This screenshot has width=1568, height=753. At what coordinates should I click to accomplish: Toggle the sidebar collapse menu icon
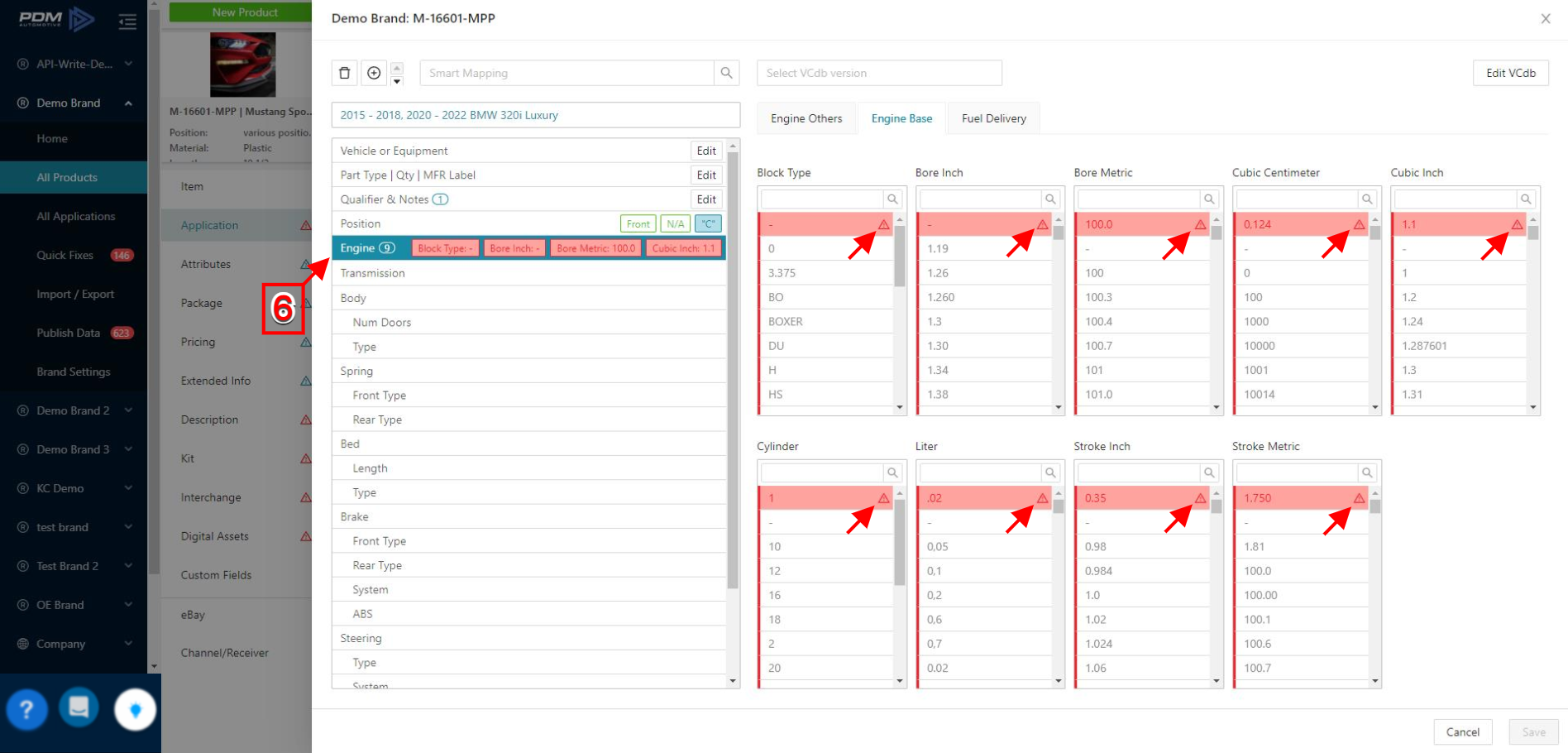[x=127, y=21]
